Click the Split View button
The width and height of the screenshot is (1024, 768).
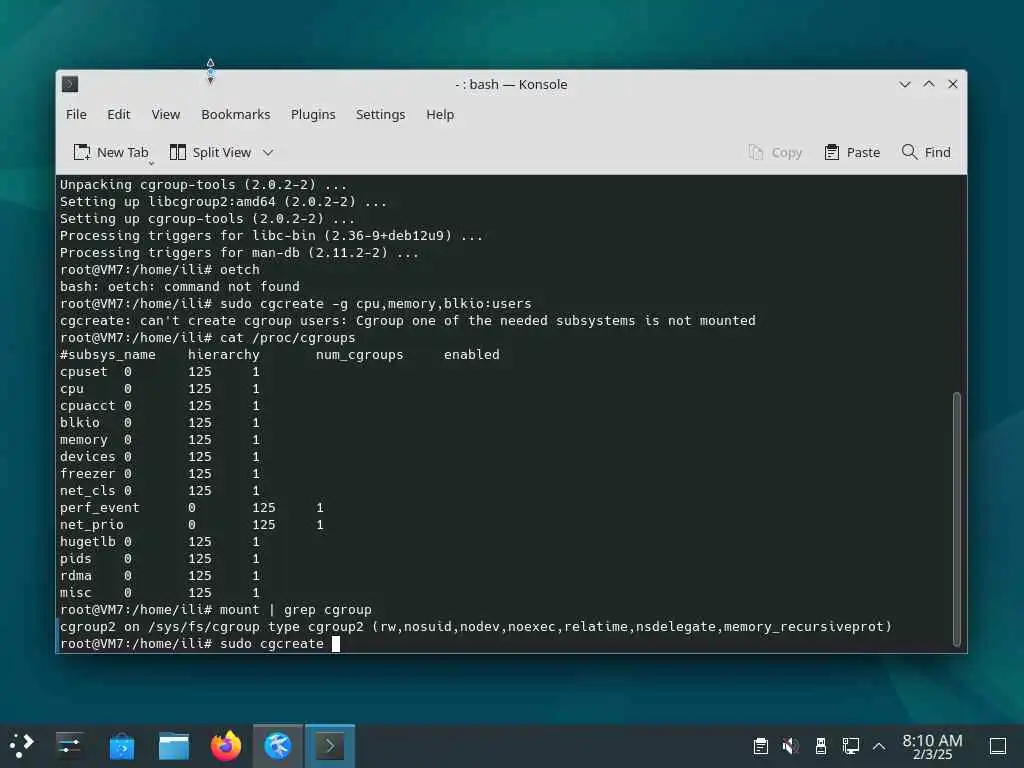point(210,152)
